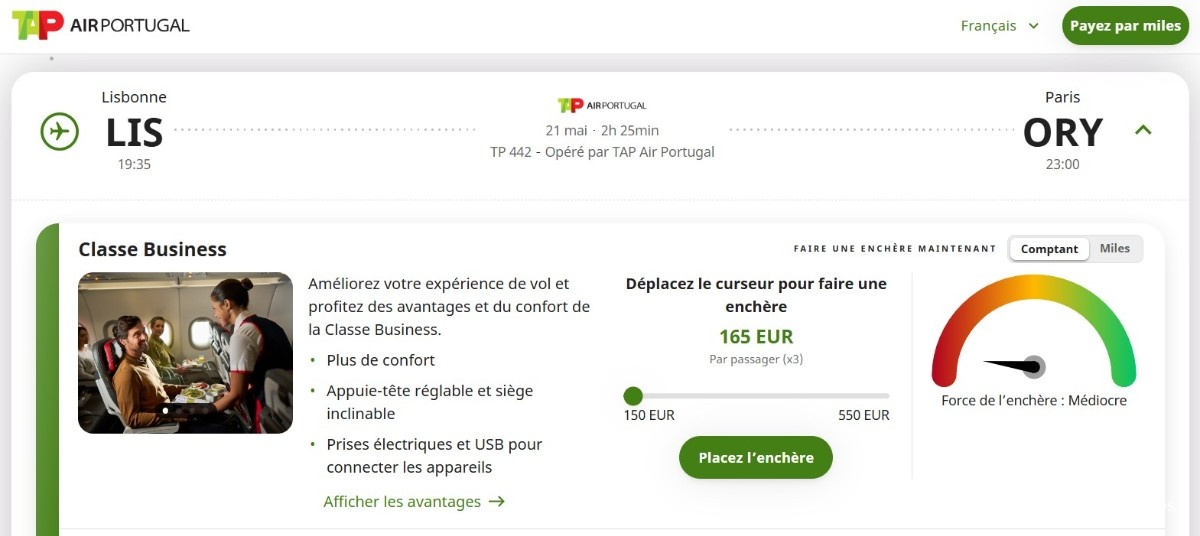Select Comptant payment option
This screenshot has height=536, width=1200.
tap(1049, 249)
